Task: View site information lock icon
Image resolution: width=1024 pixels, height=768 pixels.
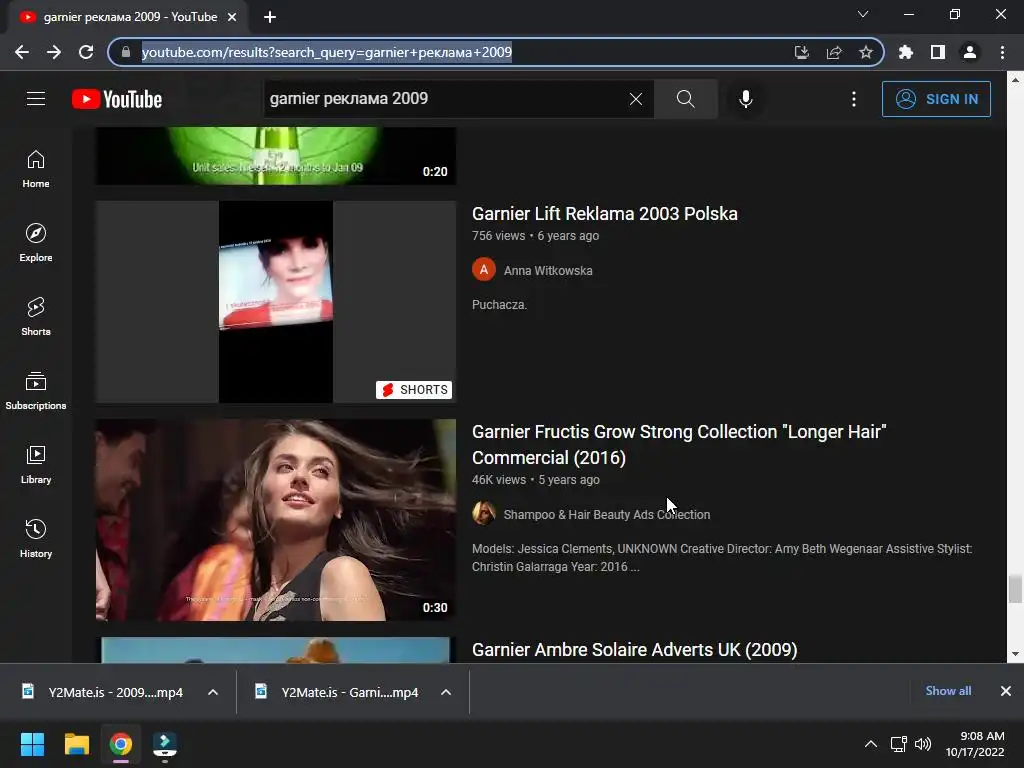Action: pos(126,52)
